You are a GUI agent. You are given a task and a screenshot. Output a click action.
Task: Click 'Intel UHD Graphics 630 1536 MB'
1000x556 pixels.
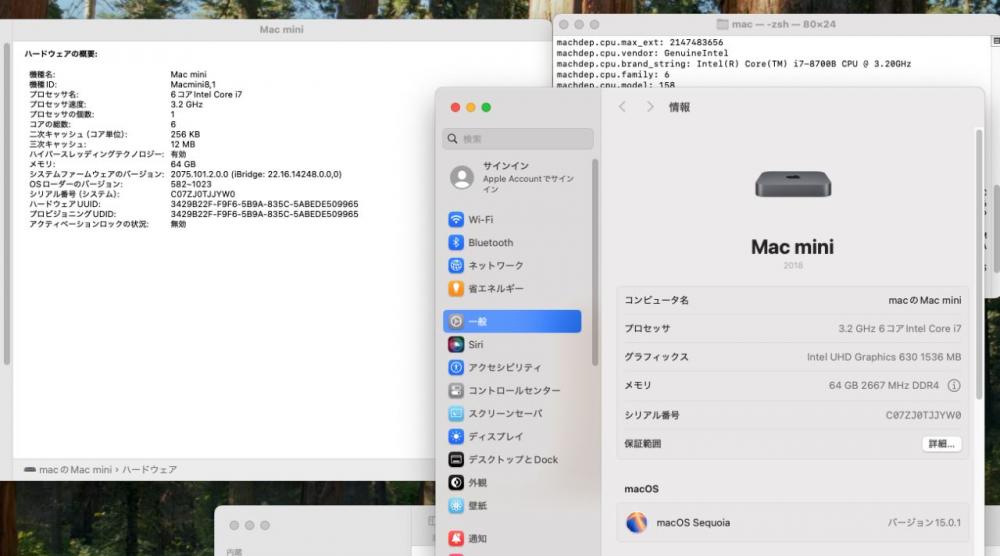[x=883, y=357]
